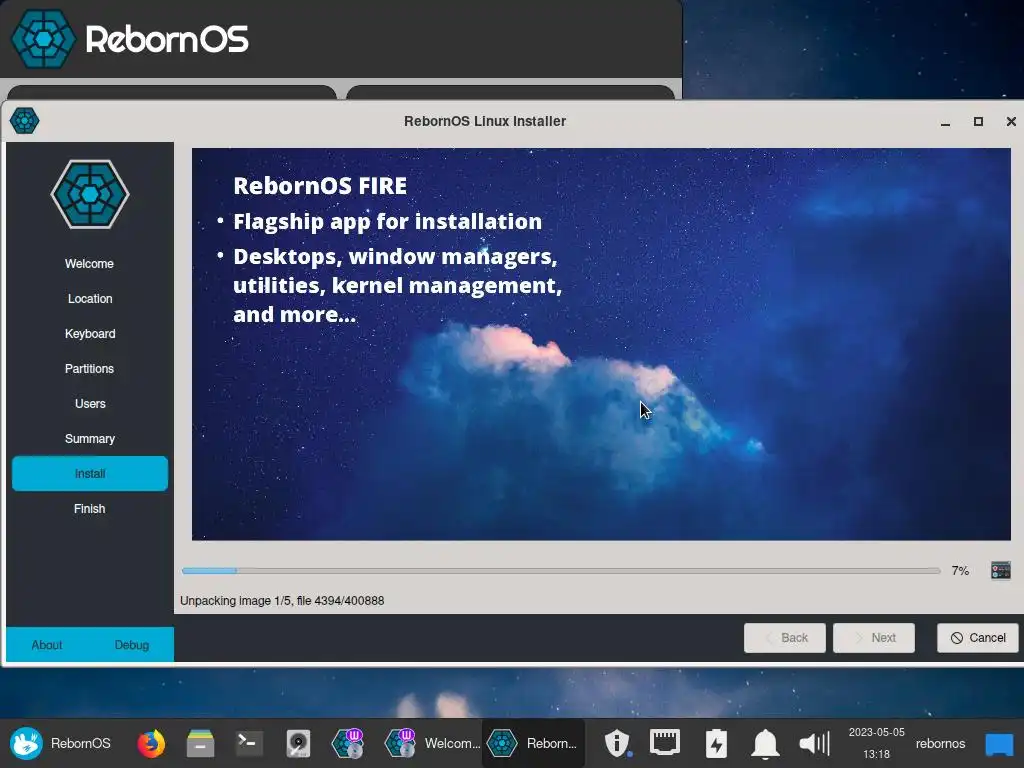Close the RebornOS Linux Installer window
The width and height of the screenshot is (1024, 768).
pos(1011,121)
